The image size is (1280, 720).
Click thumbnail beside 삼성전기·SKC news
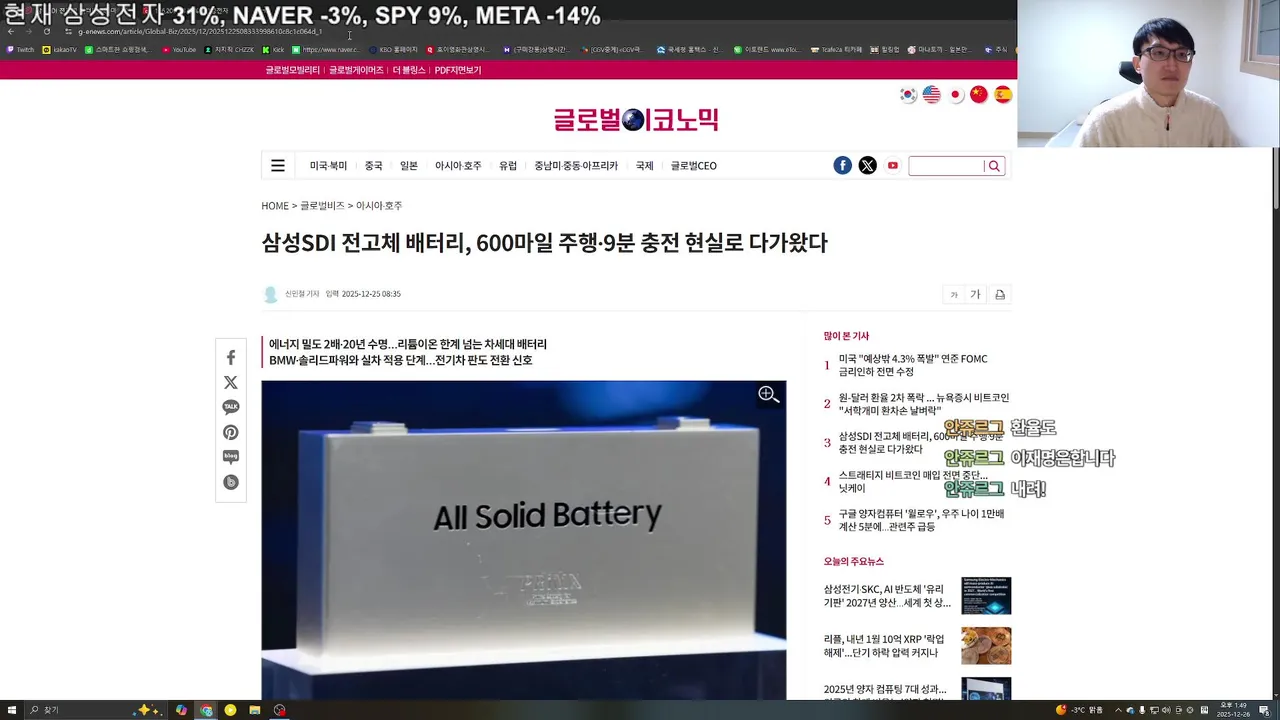[x=986, y=596]
